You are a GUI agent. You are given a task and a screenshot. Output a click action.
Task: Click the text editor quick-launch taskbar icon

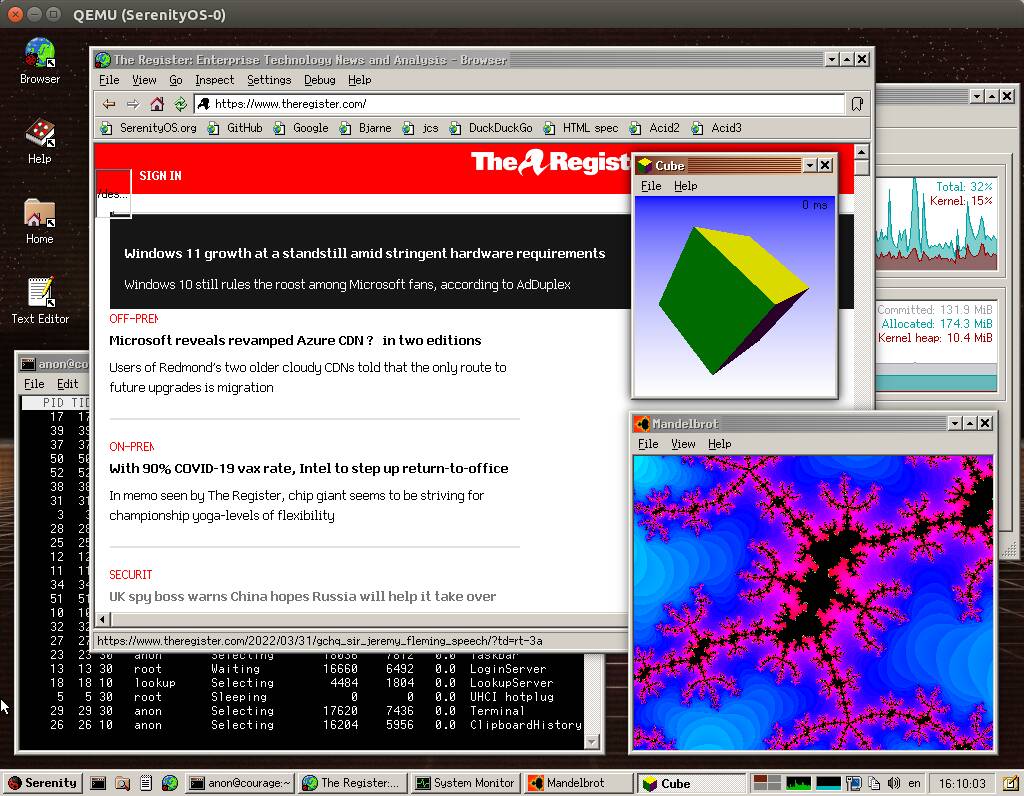[146, 783]
